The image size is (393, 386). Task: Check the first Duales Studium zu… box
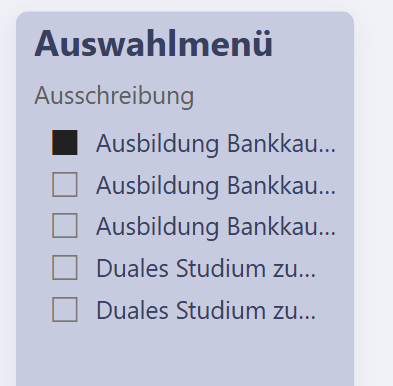(65, 267)
